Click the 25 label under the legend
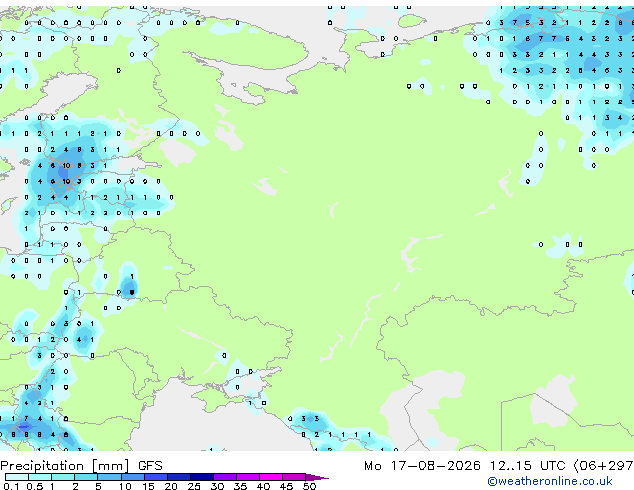634x490 pixels. pyautogui.click(x=194, y=486)
